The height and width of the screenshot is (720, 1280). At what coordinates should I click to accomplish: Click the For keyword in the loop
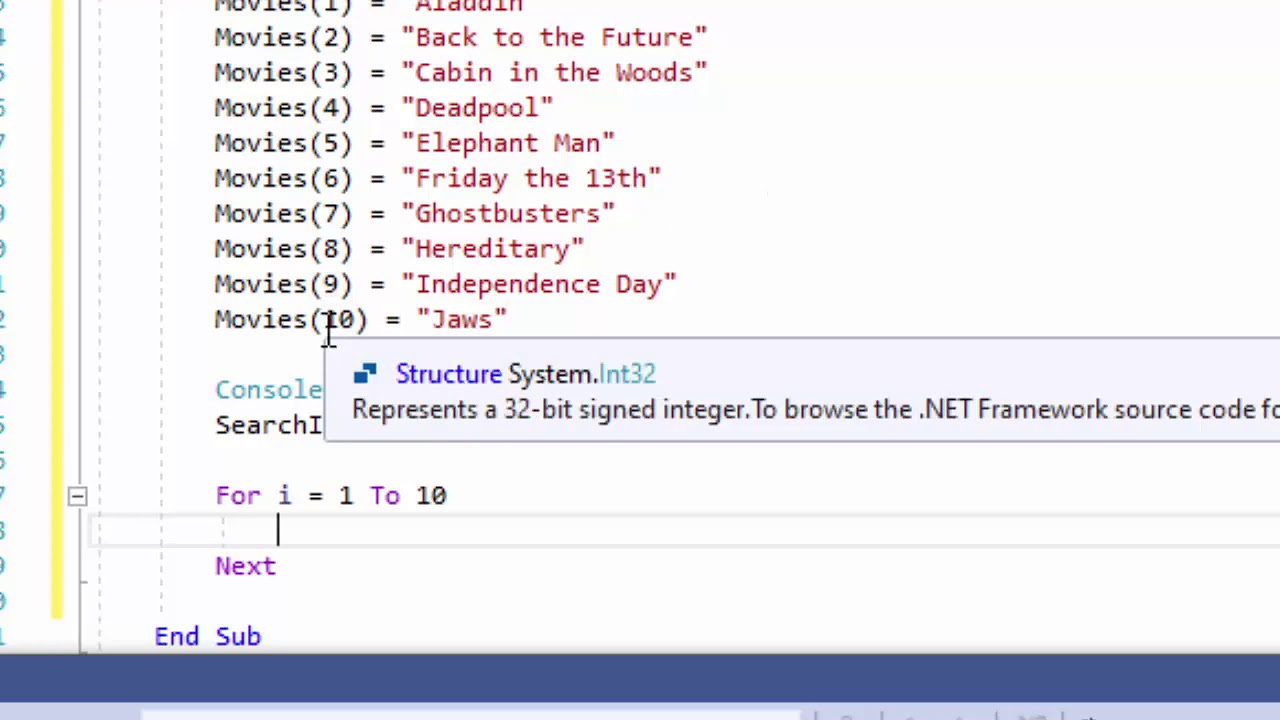(238, 496)
